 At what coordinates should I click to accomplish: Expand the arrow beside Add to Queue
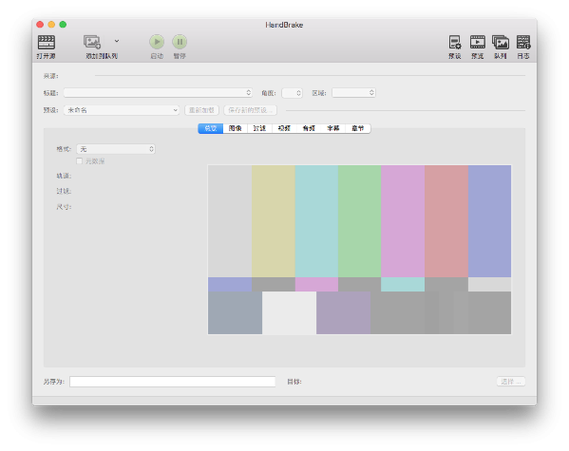[x=117, y=41]
